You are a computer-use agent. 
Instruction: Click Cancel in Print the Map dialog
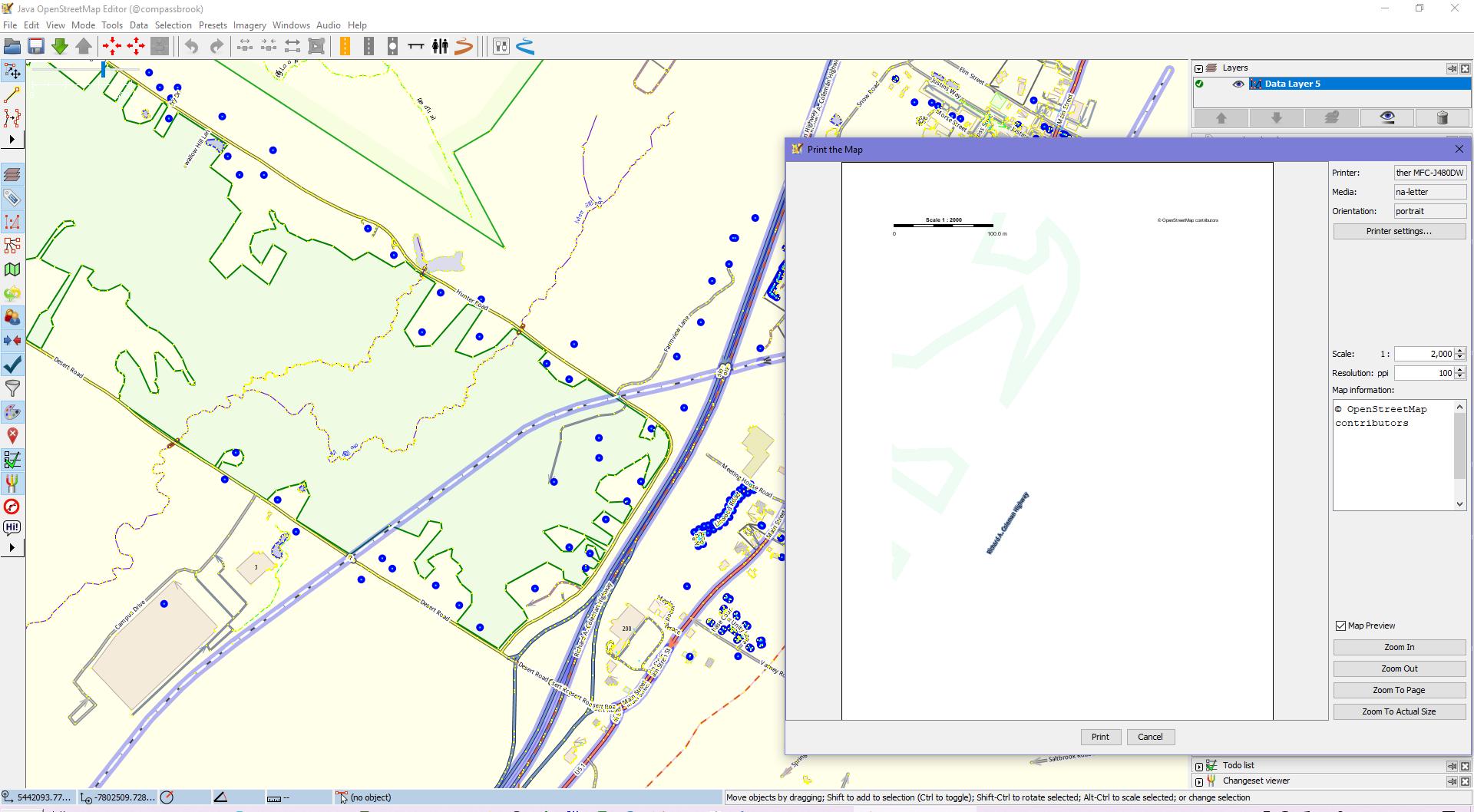[x=1150, y=737]
